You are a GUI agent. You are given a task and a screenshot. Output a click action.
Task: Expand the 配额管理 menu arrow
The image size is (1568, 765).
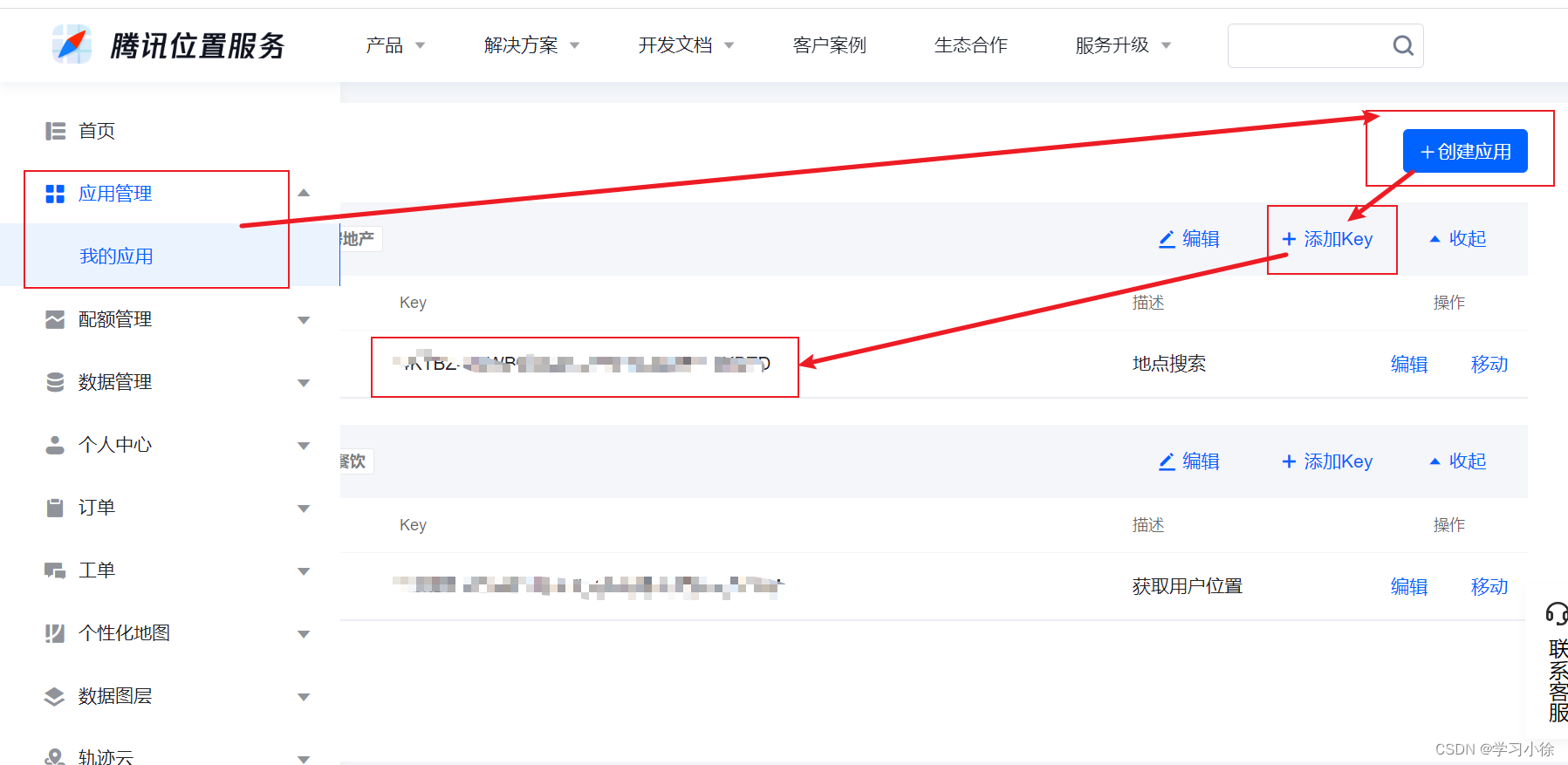304,320
